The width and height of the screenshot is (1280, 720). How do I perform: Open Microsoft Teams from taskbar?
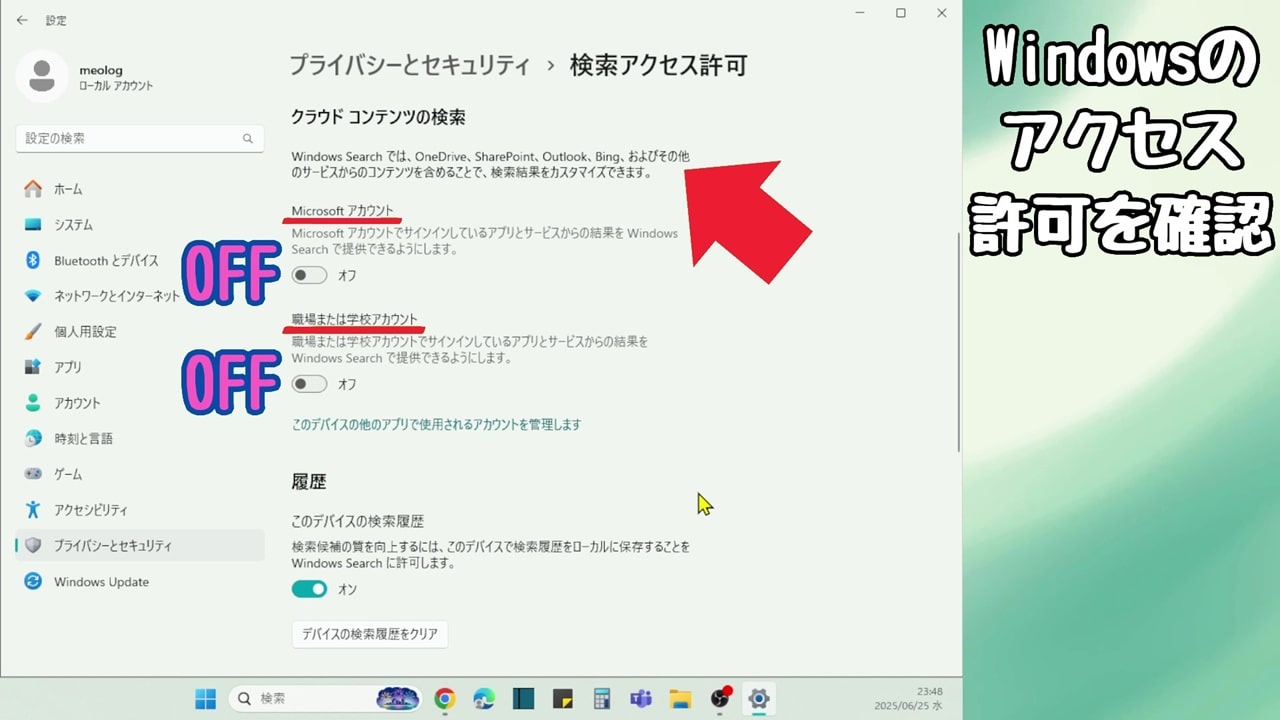(641, 698)
